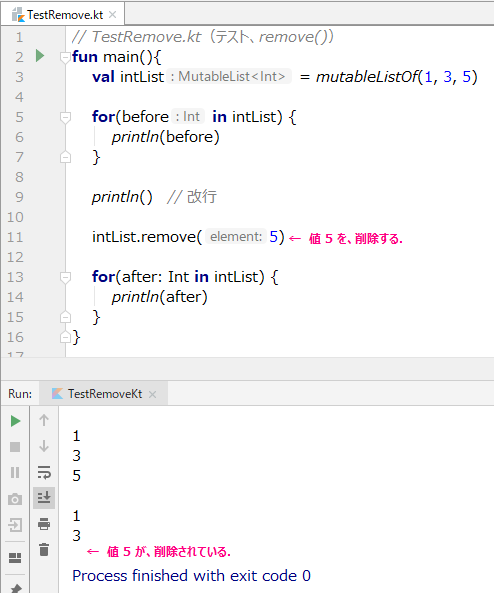Navigate up the stack trace

44,420
